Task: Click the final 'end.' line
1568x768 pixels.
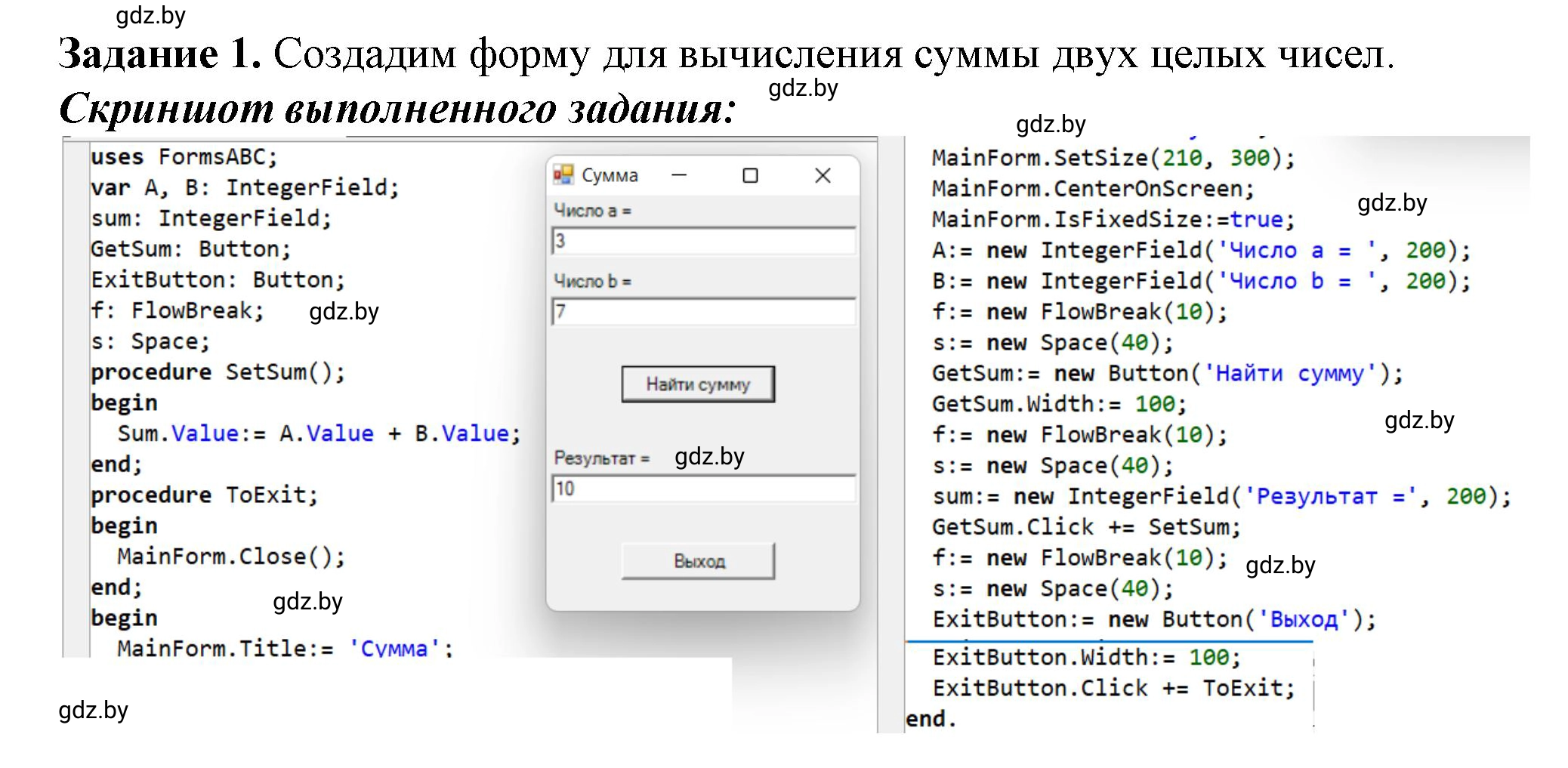Action: tap(931, 719)
